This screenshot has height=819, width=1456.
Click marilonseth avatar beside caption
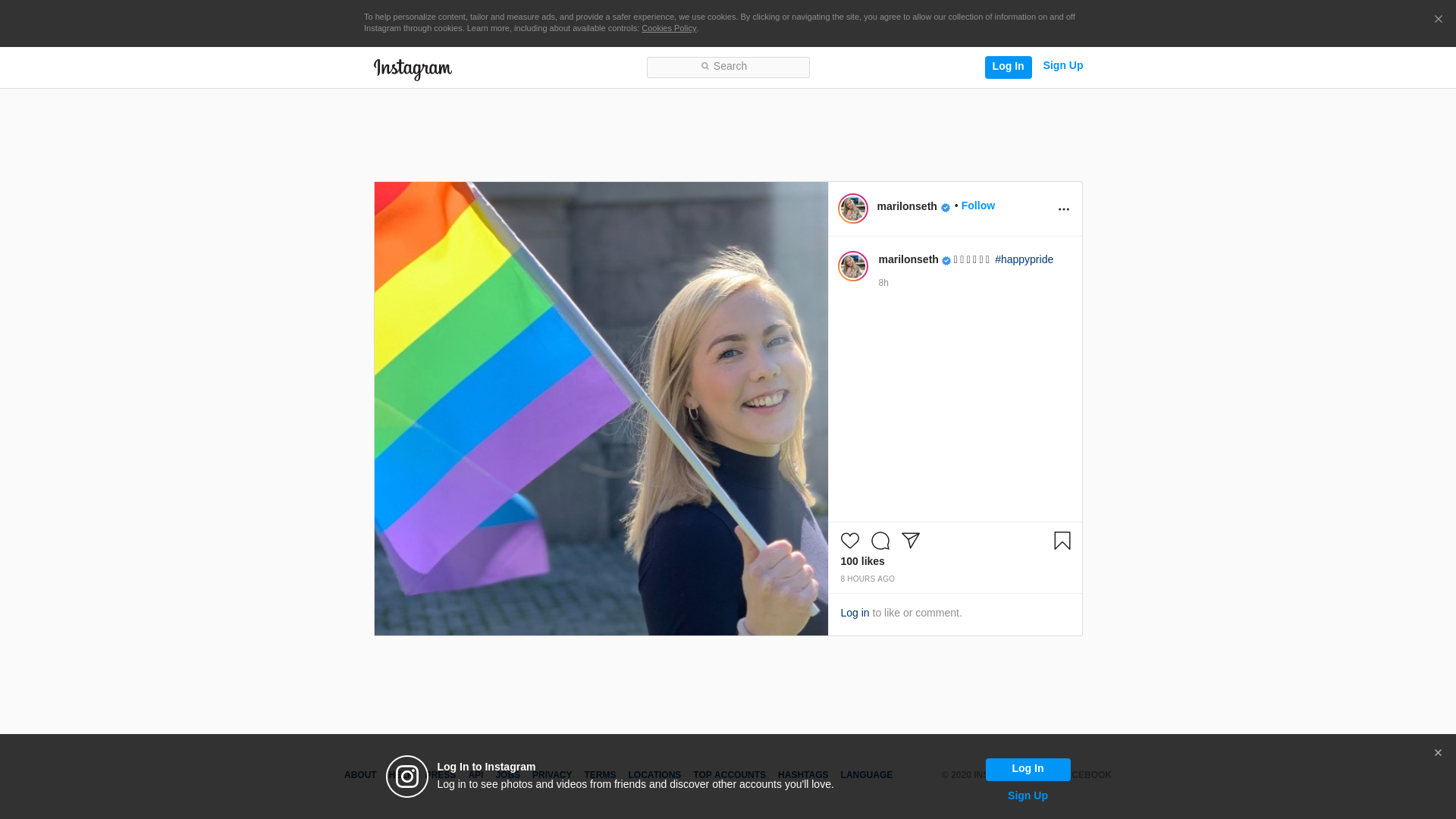[x=852, y=266]
